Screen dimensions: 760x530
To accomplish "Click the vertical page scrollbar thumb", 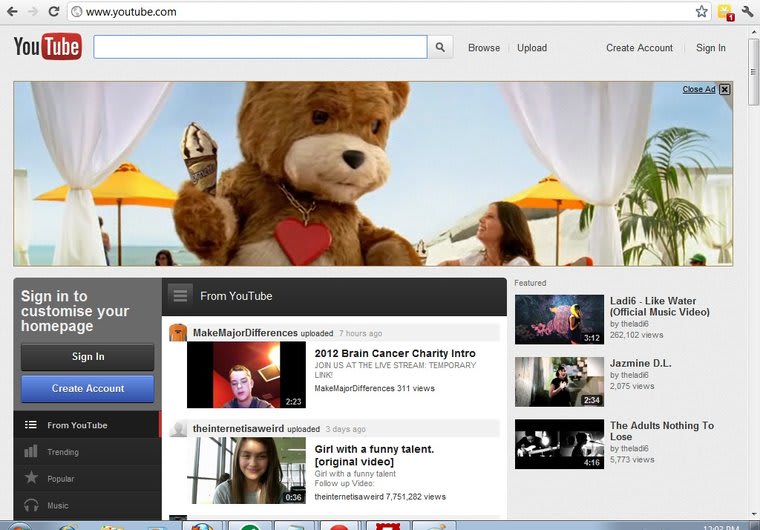I will (753, 71).
